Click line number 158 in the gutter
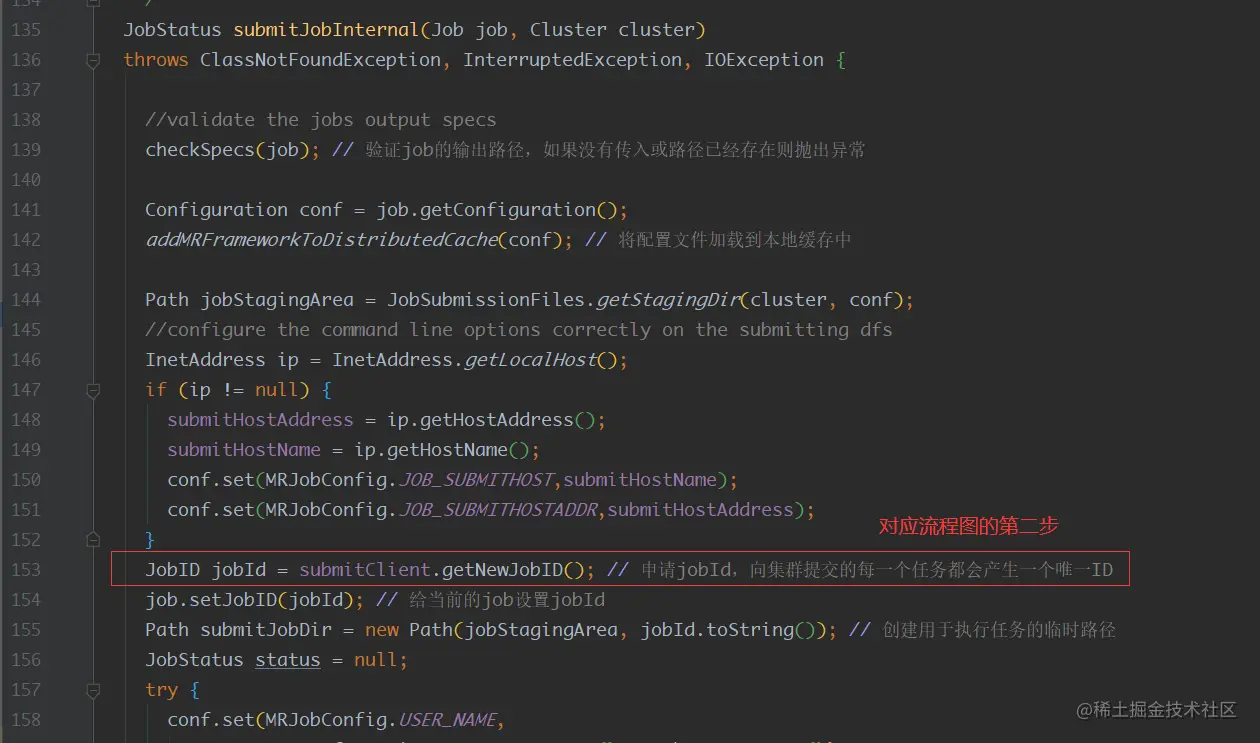 (x=25, y=720)
